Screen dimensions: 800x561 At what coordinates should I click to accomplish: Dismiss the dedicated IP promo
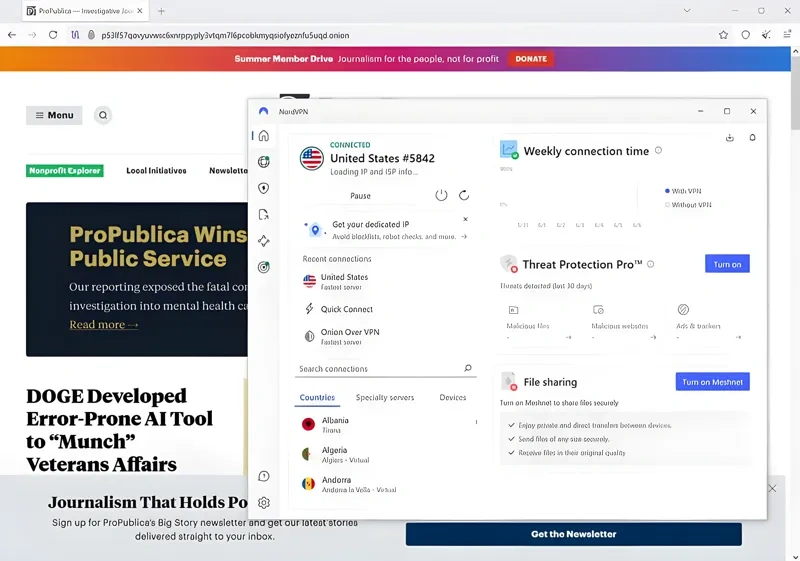coord(465,219)
